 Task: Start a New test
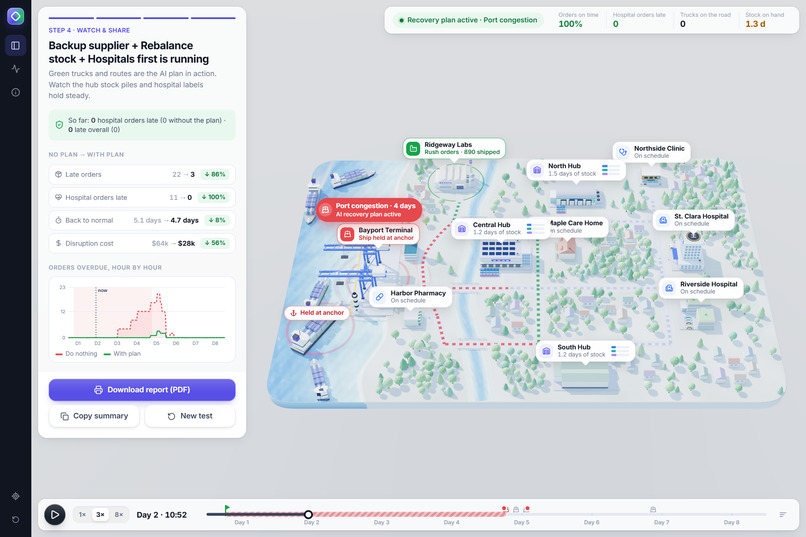click(x=190, y=416)
